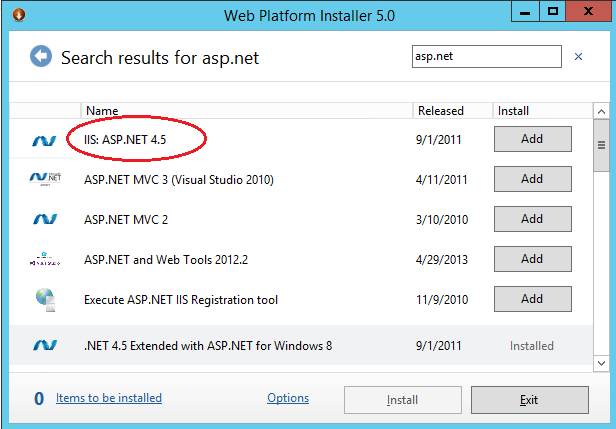Click the 4/29/2013 release date
This screenshot has height=429, width=616.
(x=442, y=260)
